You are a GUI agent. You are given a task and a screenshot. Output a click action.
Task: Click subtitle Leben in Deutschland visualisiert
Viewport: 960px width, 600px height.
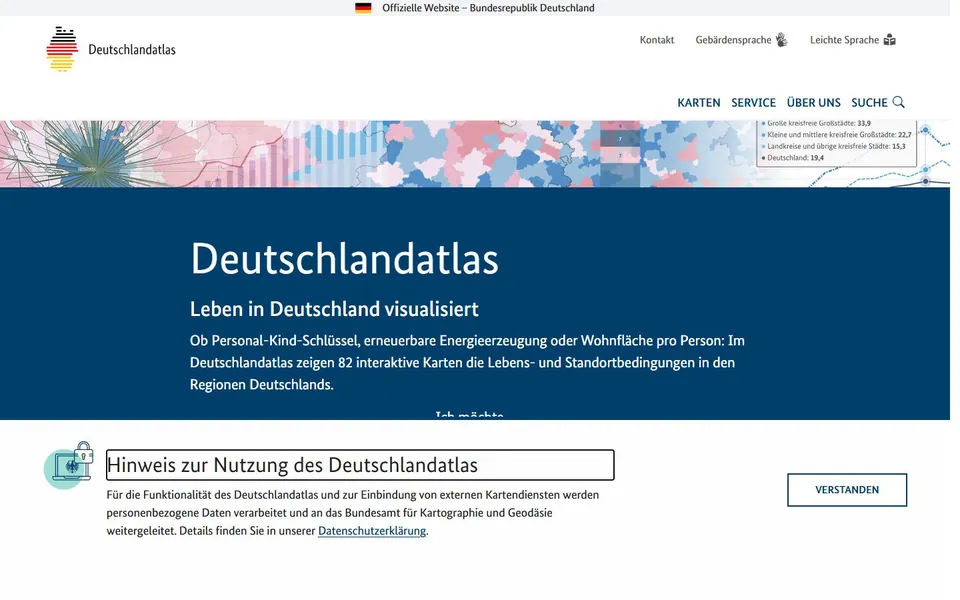point(334,309)
